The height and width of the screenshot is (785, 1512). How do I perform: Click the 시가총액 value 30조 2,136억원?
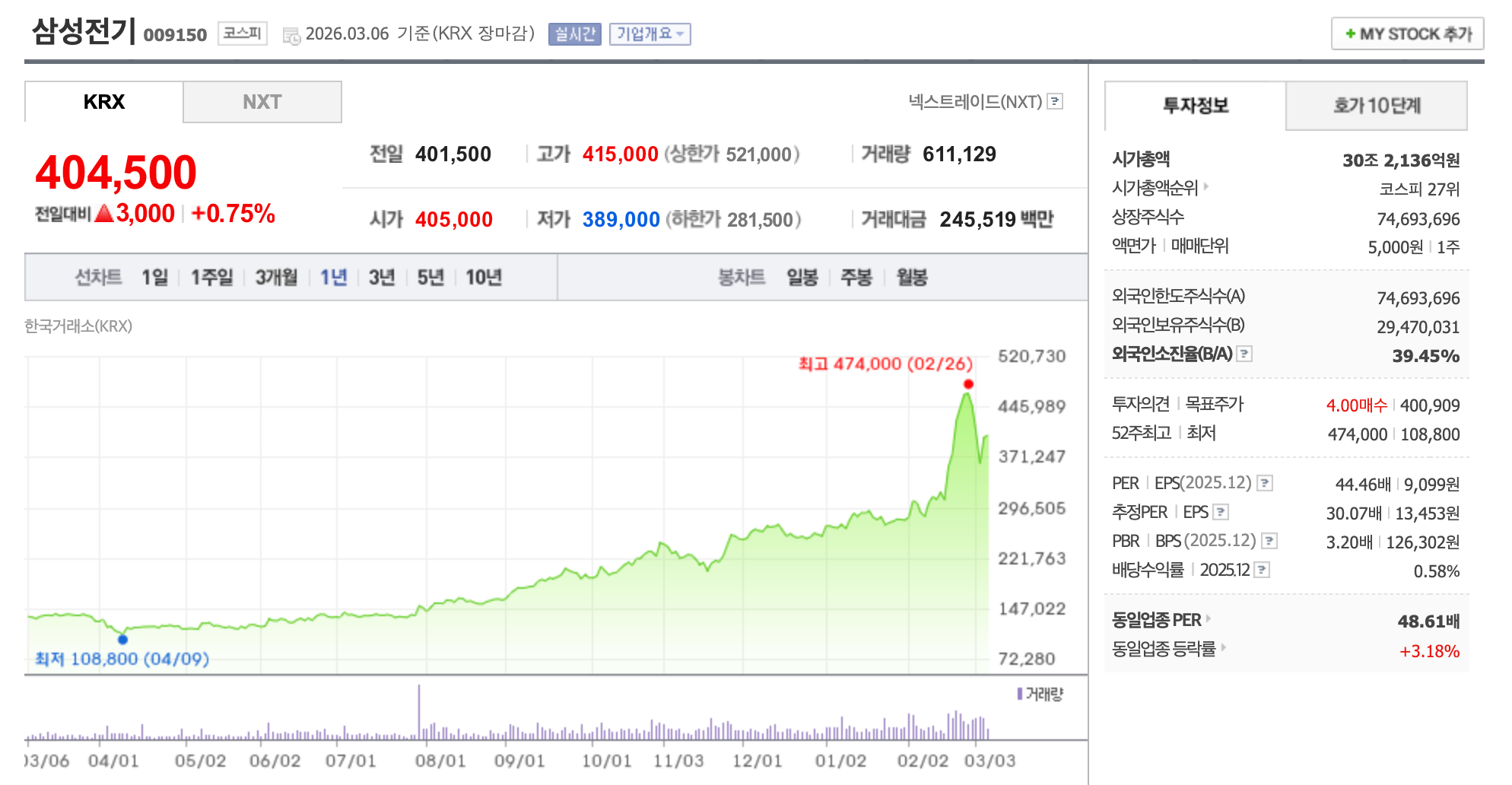point(1401,160)
